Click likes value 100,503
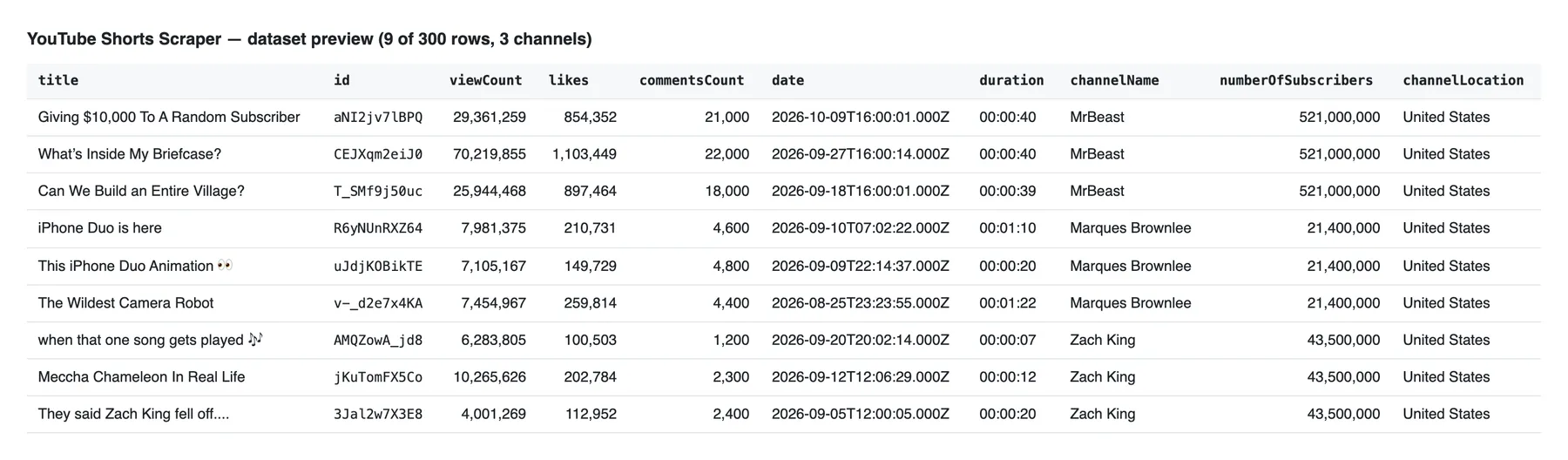This screenshot has width=1568, height=460. (x=591, y=340)
